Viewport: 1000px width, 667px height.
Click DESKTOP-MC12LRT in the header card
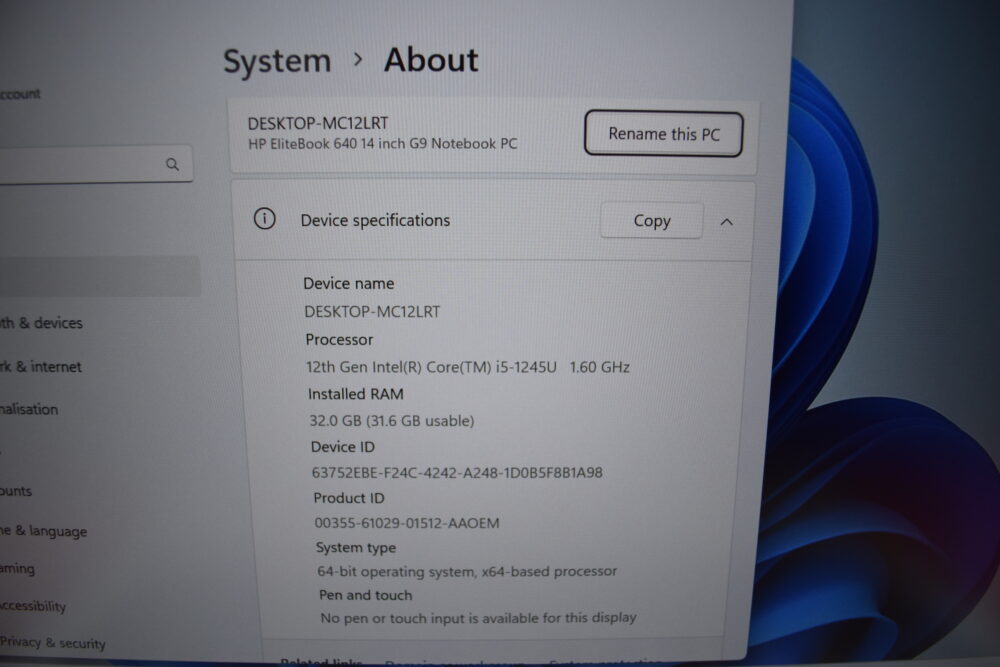[318, 123]
